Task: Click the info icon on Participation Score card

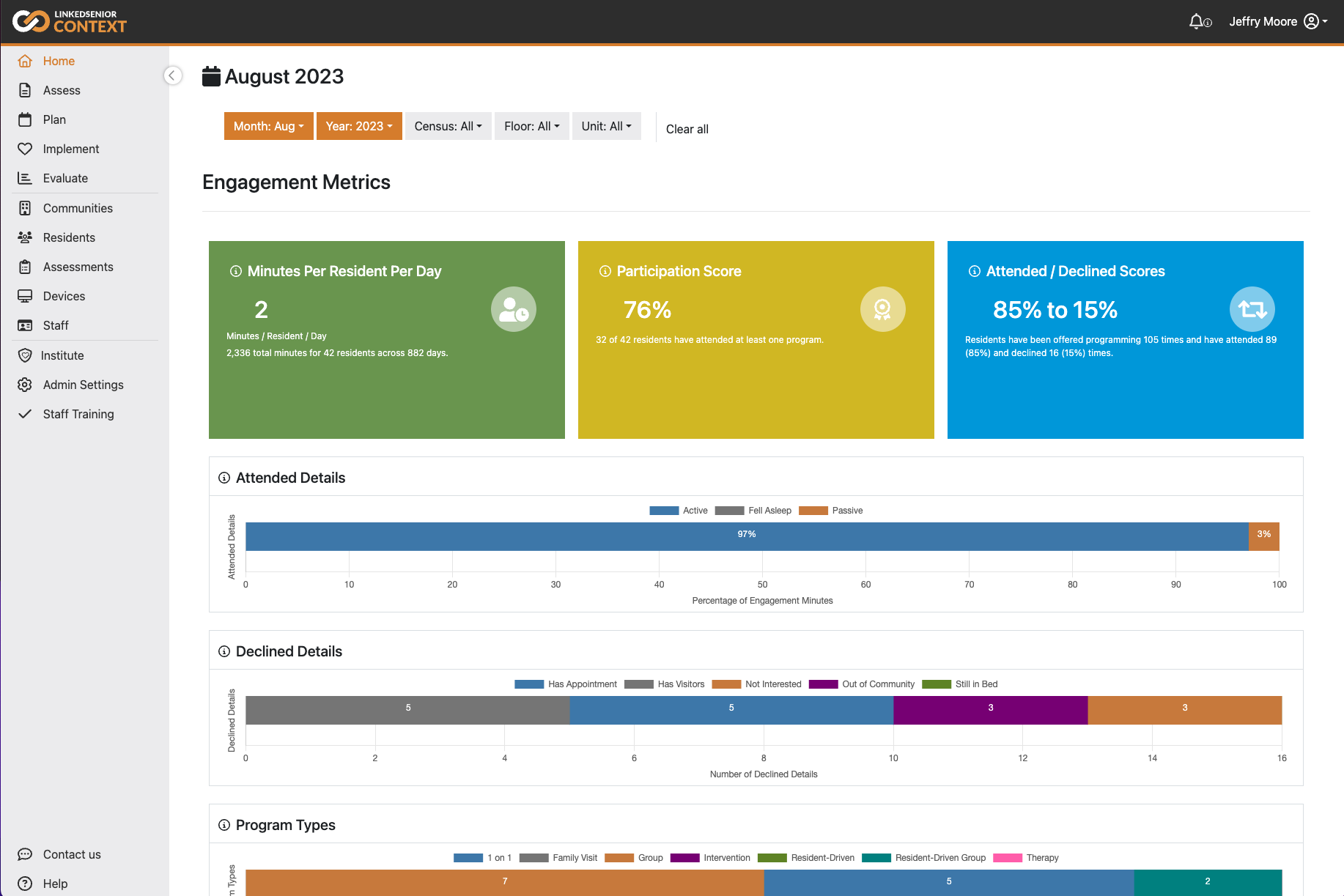Action: click(605, 271)
